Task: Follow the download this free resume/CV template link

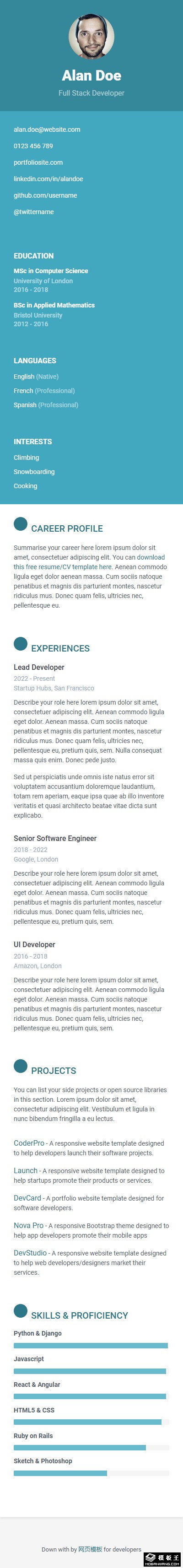Action: (89, 562)
